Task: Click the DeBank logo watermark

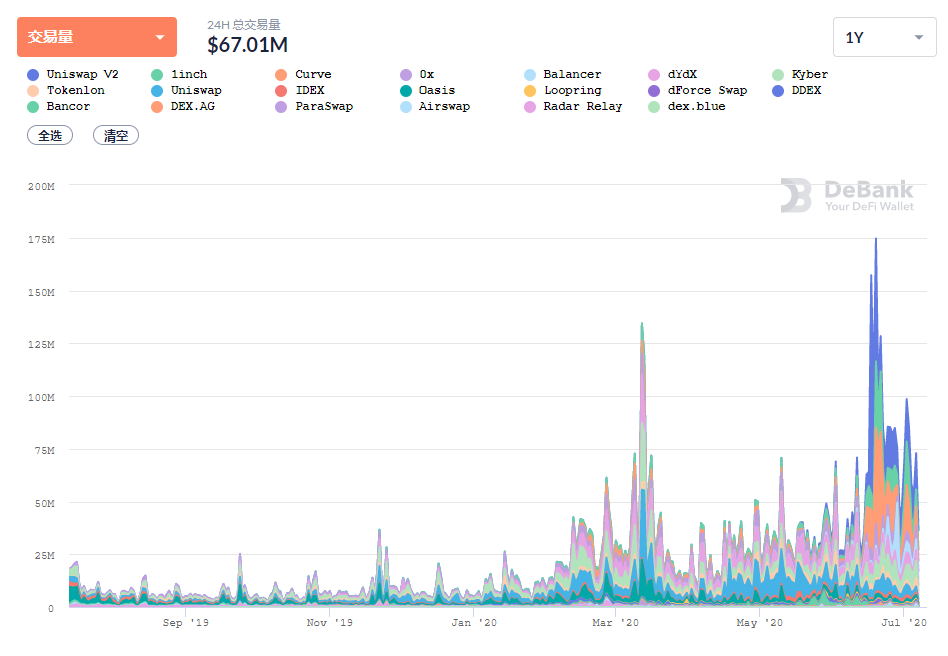Action: [847, 195]
